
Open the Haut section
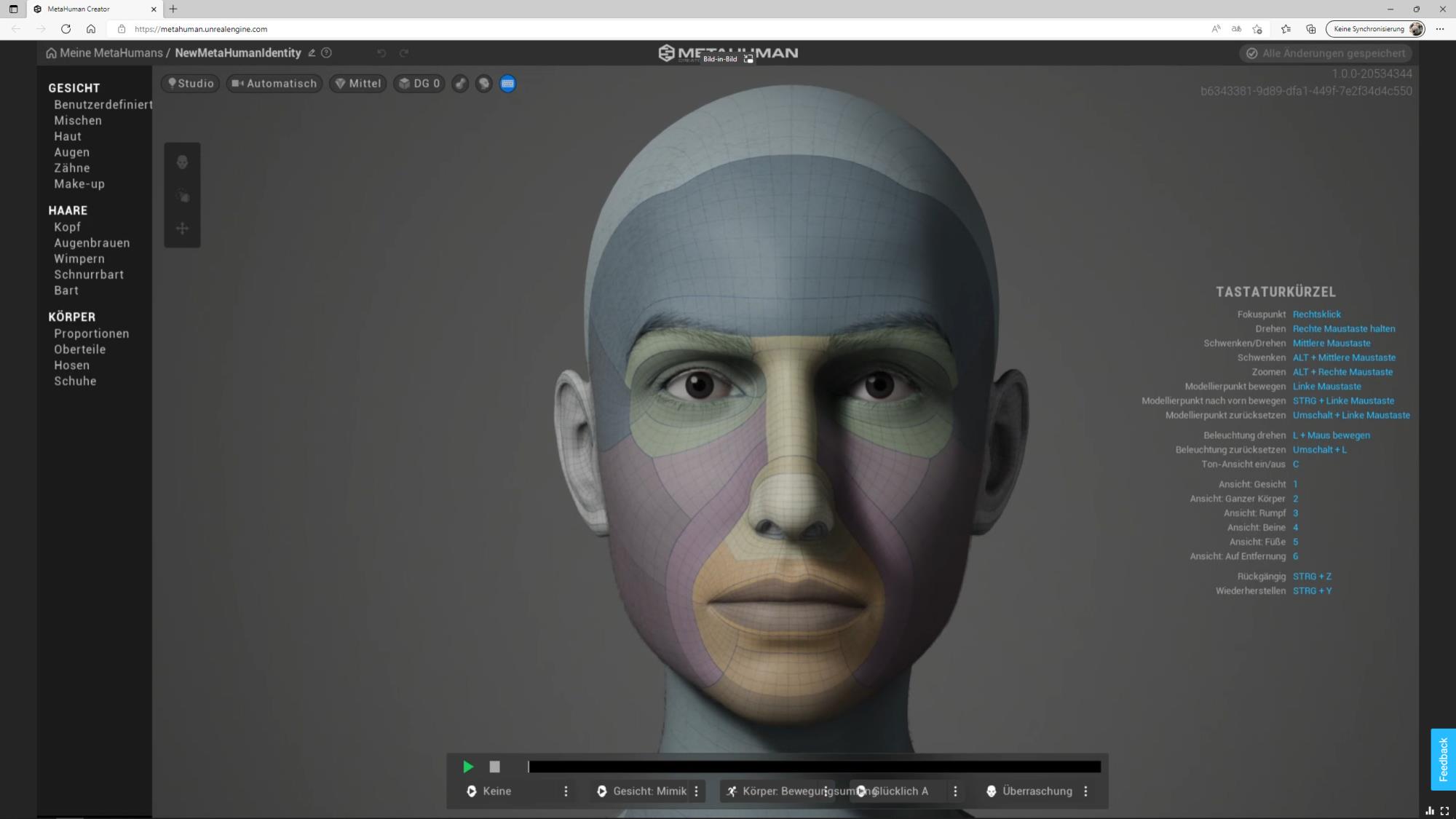68,137
